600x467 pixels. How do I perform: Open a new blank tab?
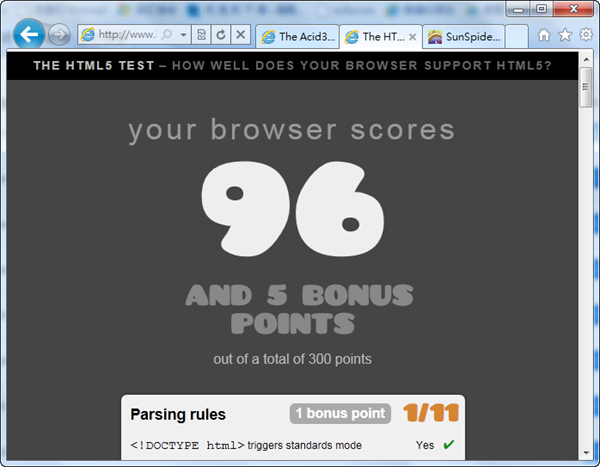(517, 37)
